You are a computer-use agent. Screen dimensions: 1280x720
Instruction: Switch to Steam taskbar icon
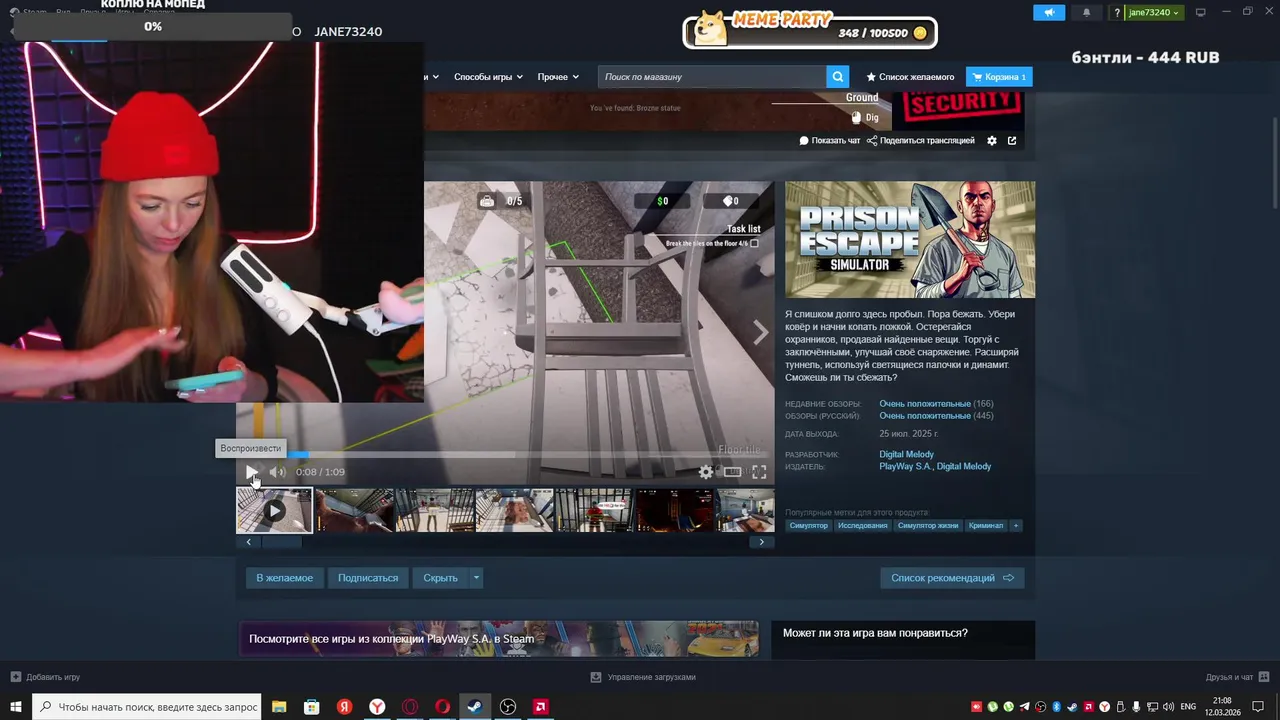pos(475,707)
